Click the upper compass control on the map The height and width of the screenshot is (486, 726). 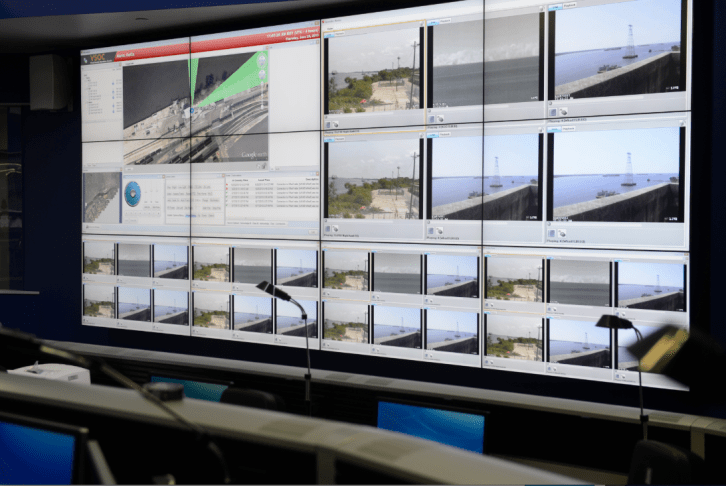(x=263, y=58)
